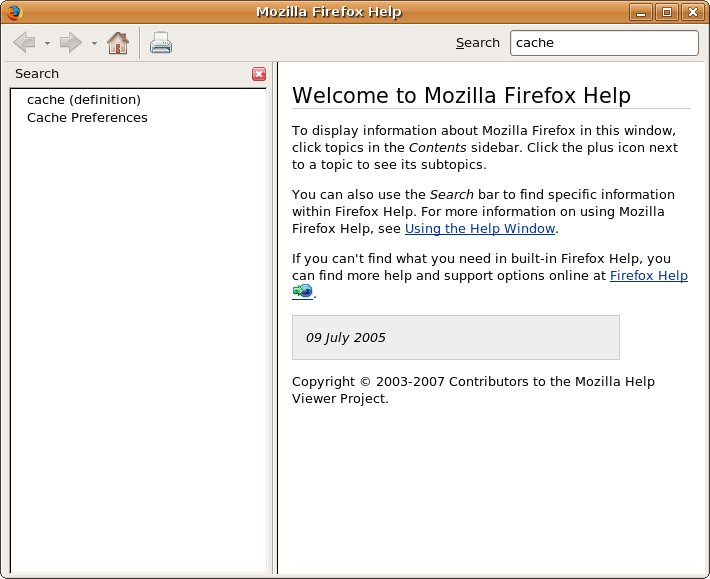Click the external link globe icon
The height and width of the screenshot is (579, 710).
coord(302,291)
